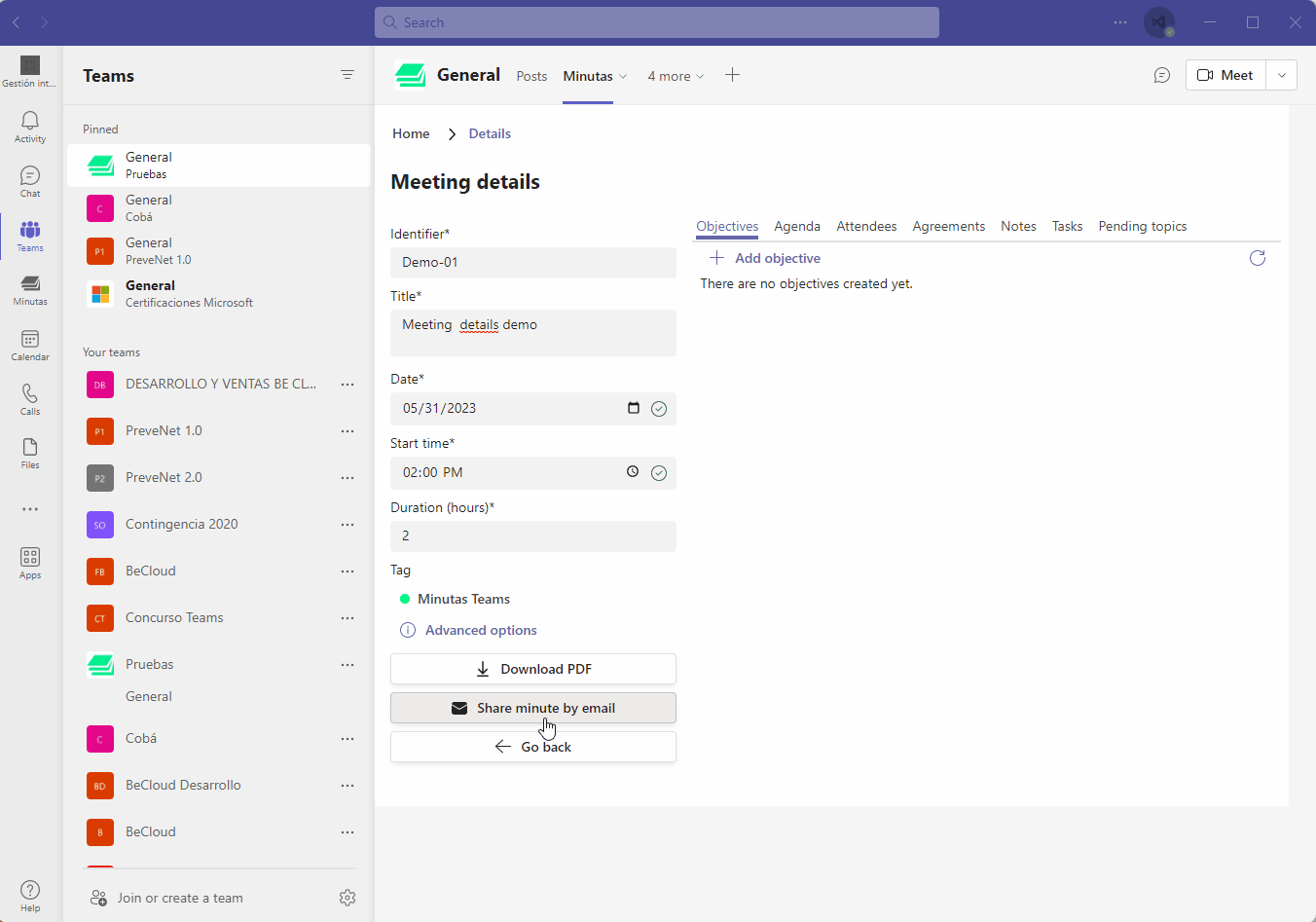The image size is (1316, 922).
Task: Click the back navigation arrow
Action: pyautogui.click(x=17, y=22)
